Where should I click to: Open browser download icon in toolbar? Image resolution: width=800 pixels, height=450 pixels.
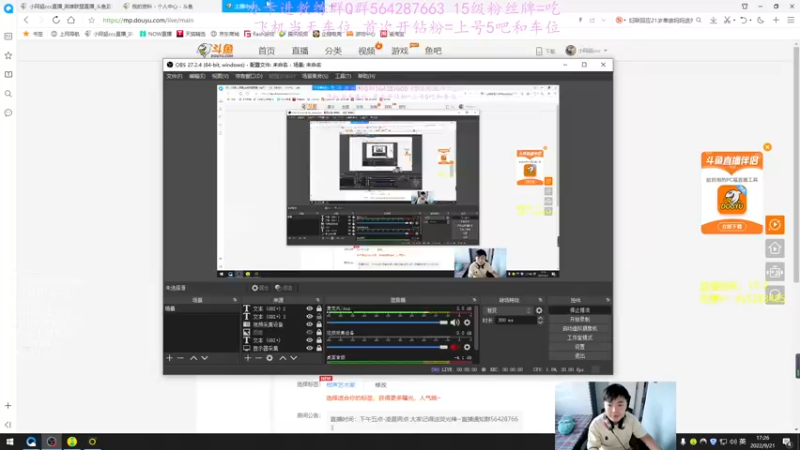point(713,20)
